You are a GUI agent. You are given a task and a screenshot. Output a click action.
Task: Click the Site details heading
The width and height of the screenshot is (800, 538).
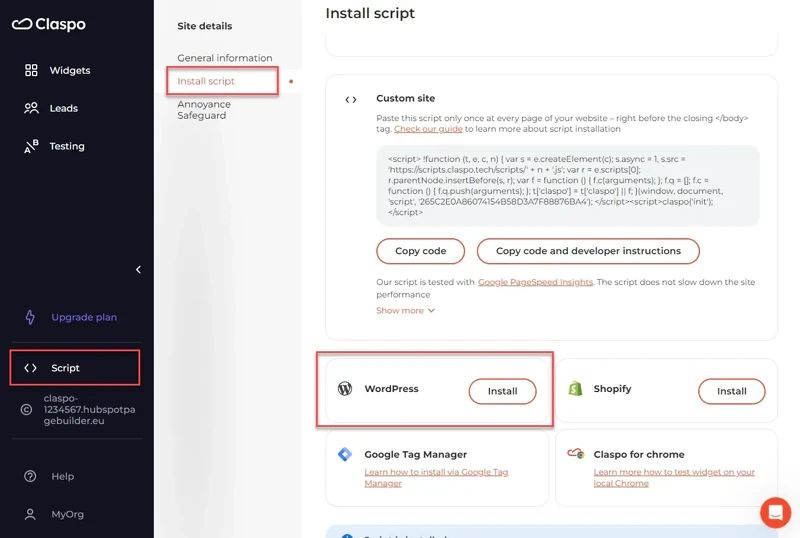pos(205,26)
